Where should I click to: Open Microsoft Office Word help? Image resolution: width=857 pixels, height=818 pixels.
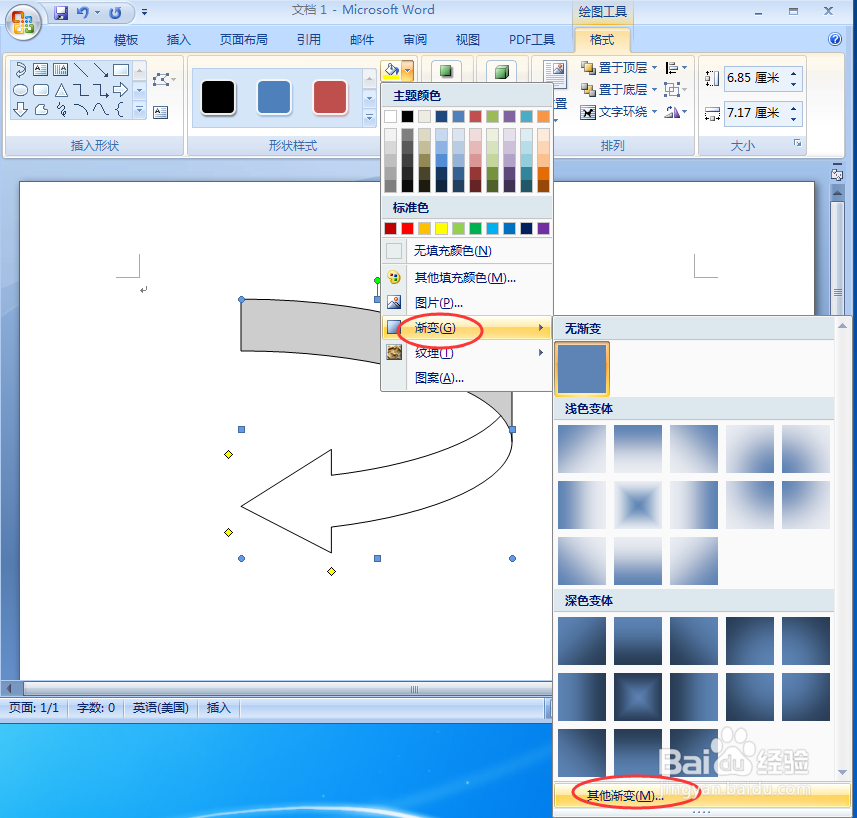(835, 39)
